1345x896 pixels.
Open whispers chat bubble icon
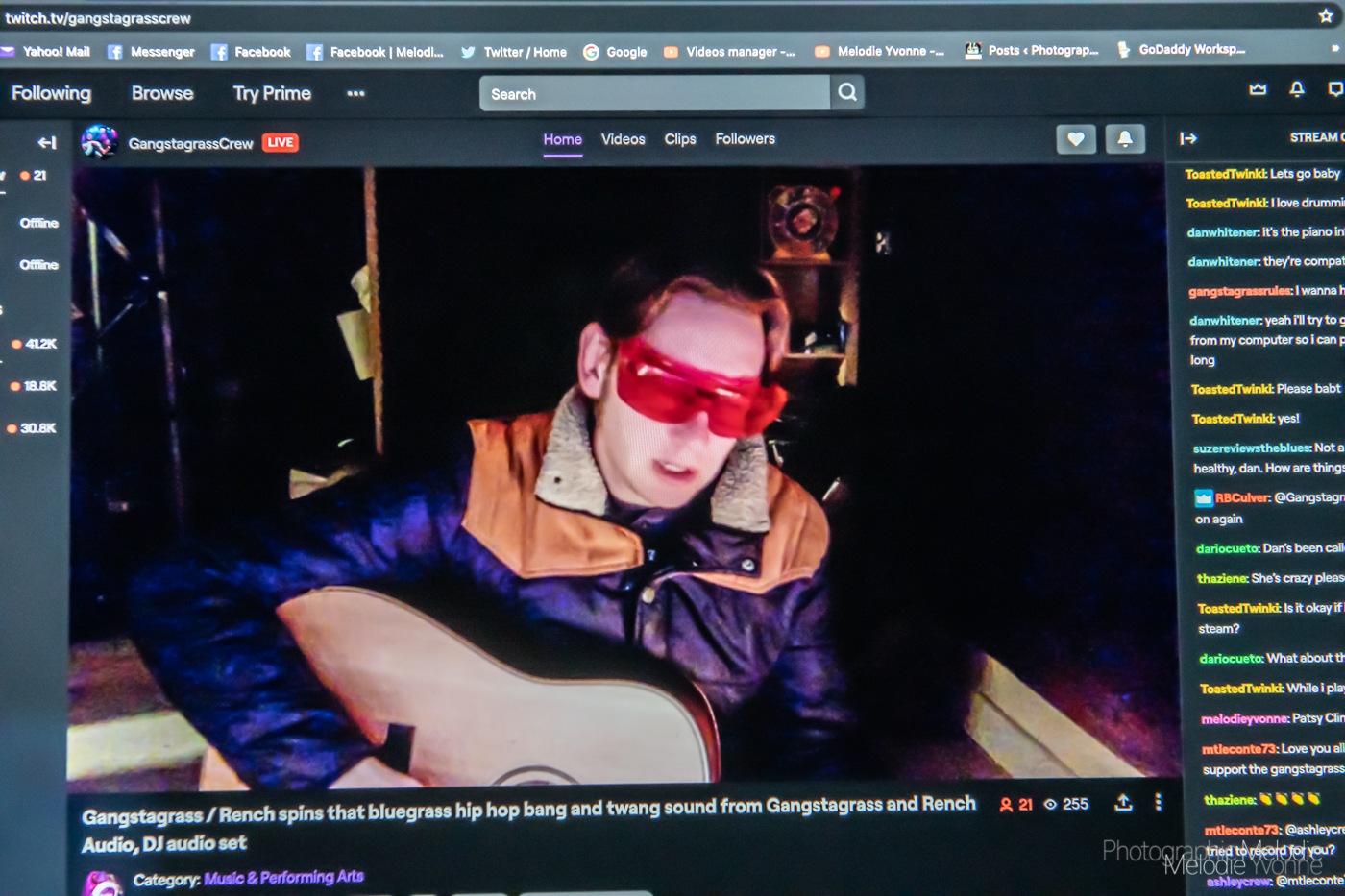point(1335,89)
